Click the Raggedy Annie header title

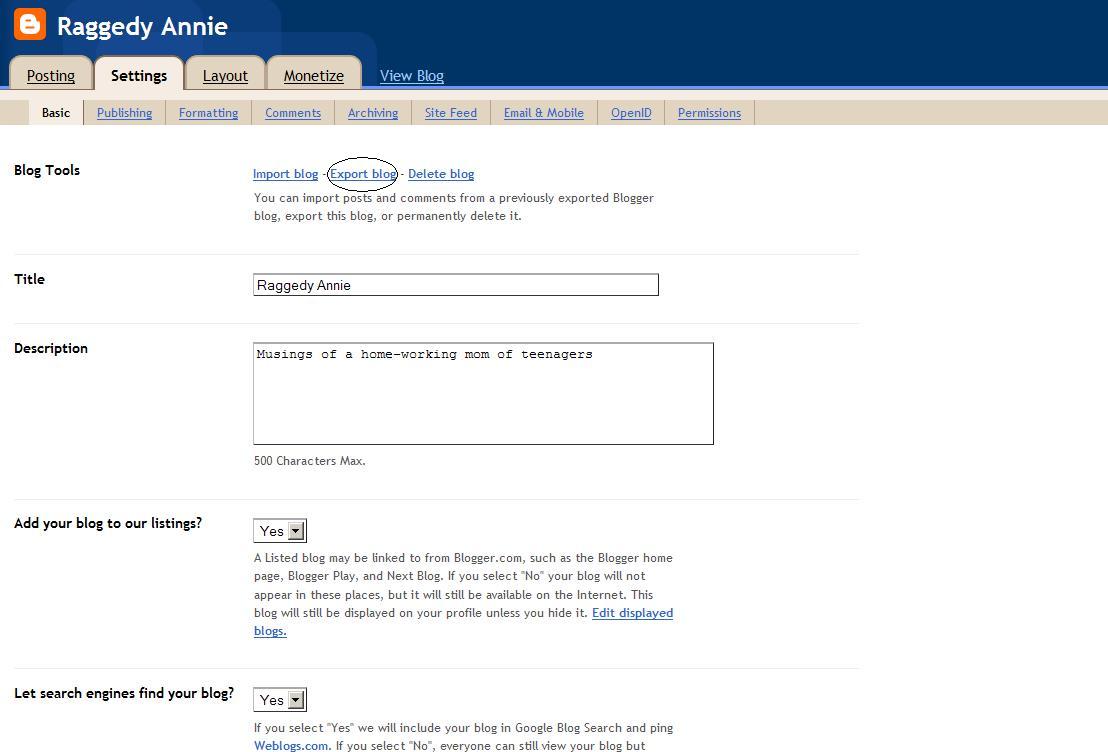pos(142,27)
